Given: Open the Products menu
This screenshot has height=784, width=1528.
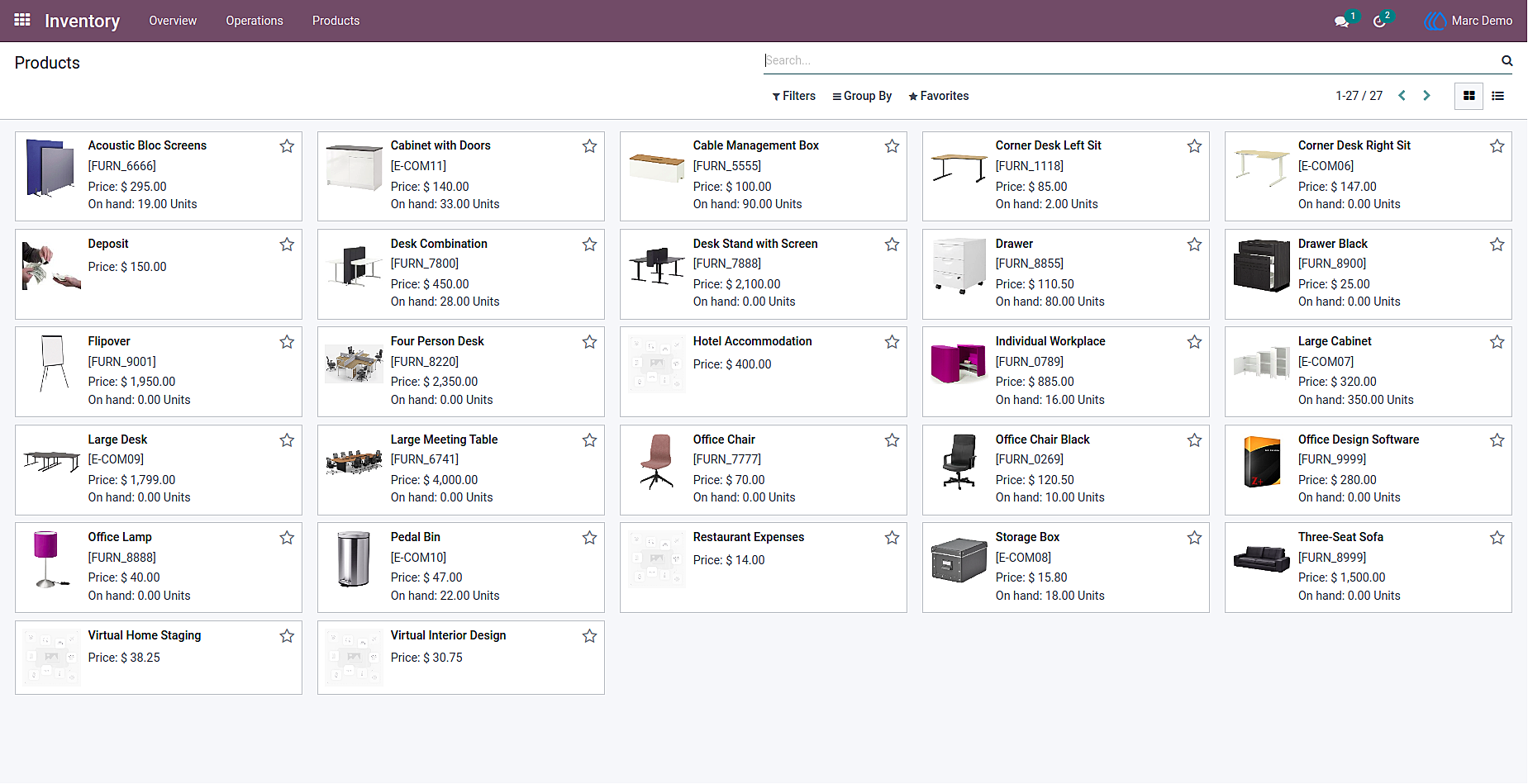Looking at the screenshot, I should pyautogui.click(x=336, y=21).
